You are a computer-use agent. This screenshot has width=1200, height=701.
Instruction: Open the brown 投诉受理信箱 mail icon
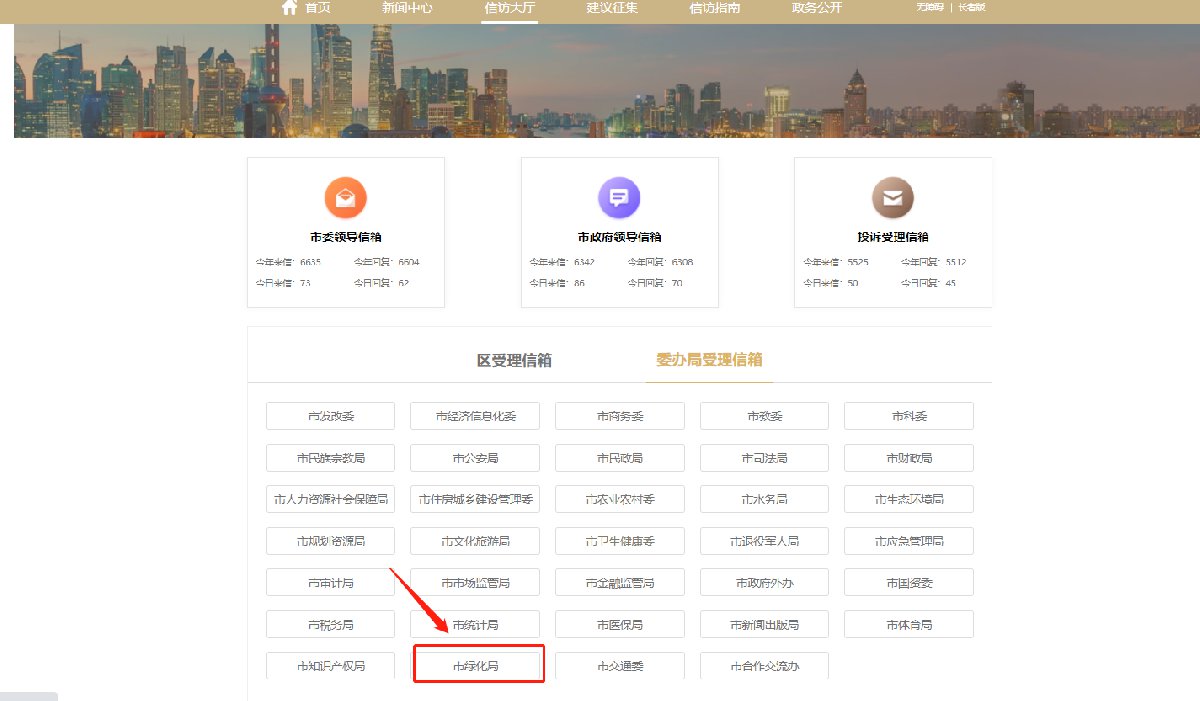(893, 197)
